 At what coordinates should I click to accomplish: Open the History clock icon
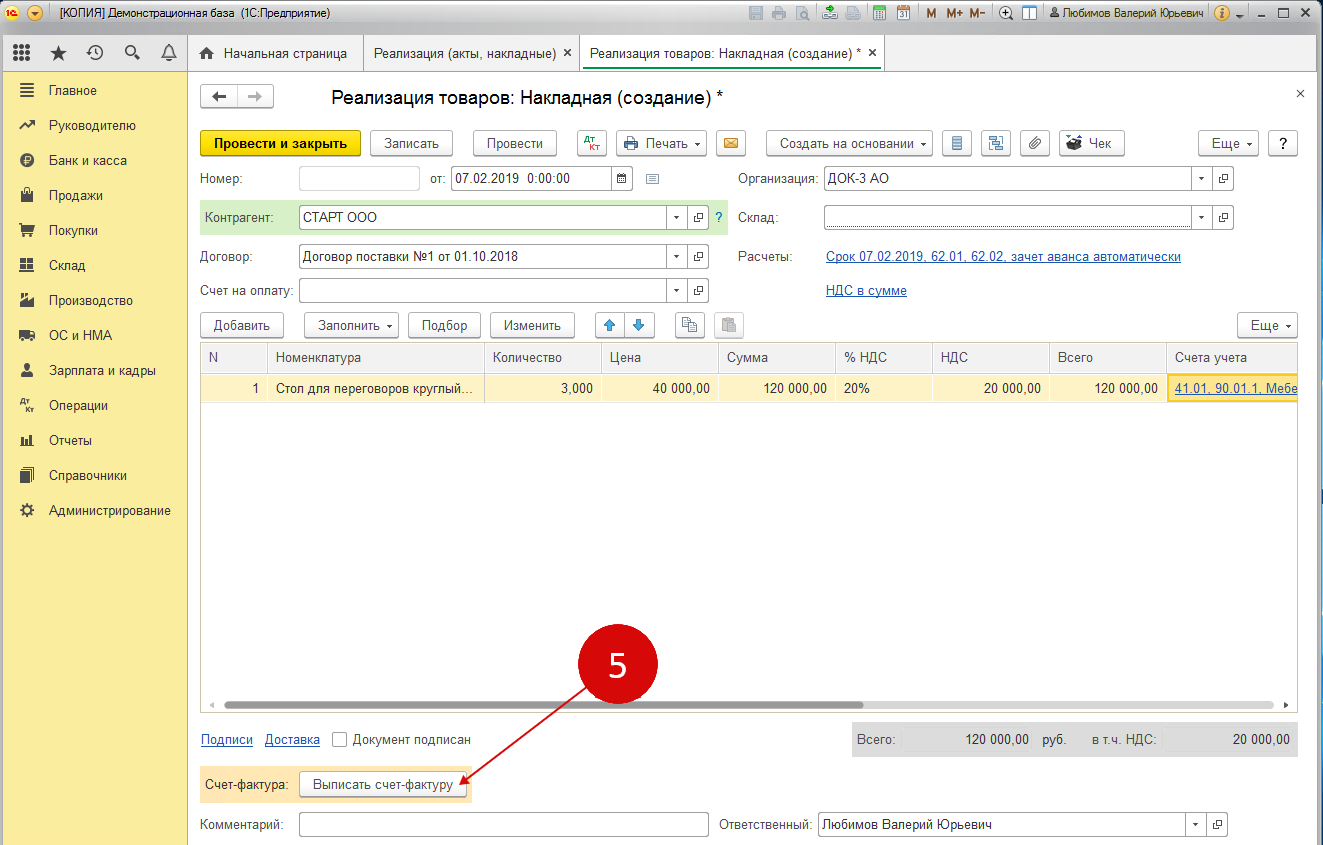pyautogui.click(x=95, y=53)
